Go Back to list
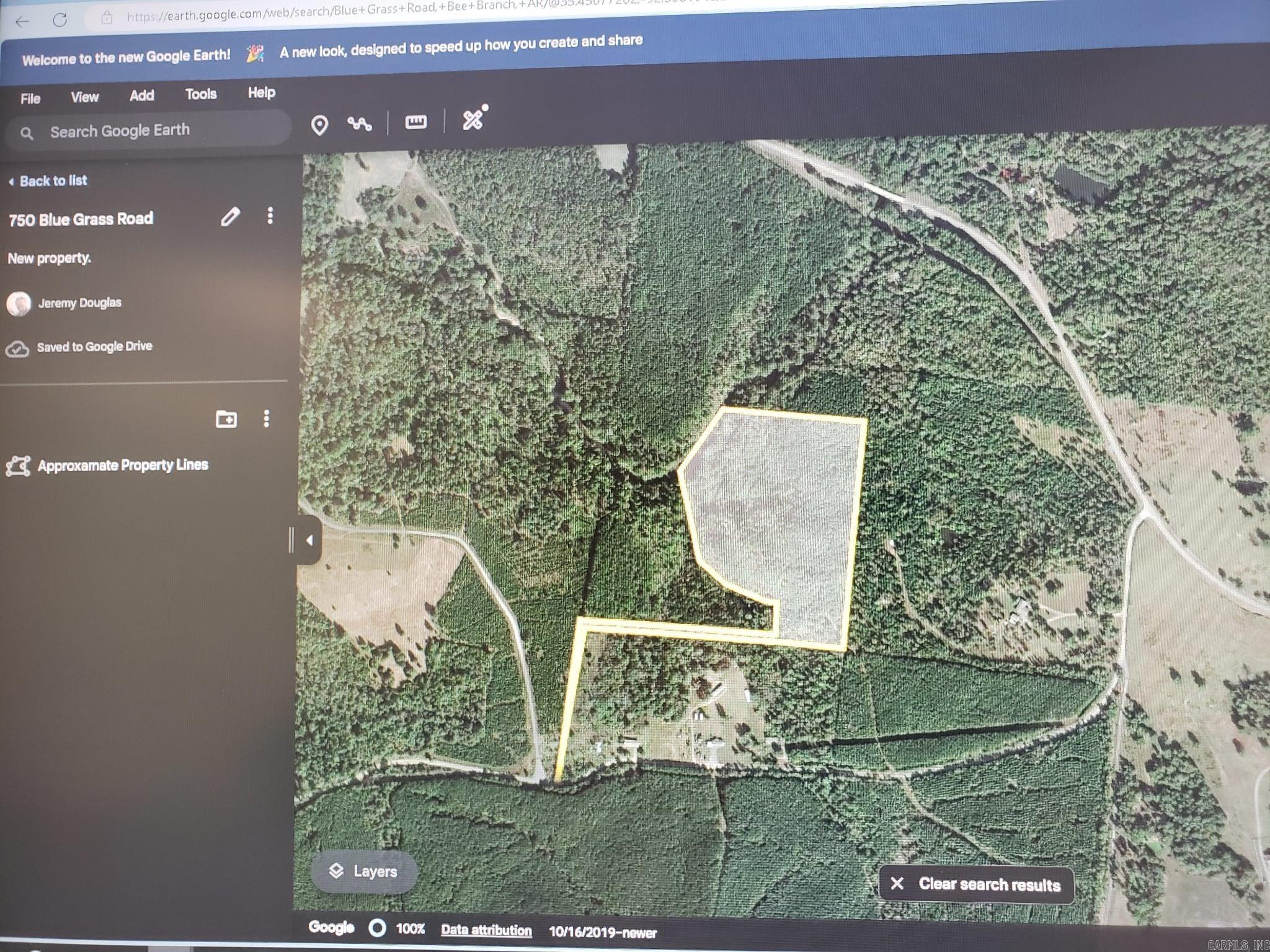The width and height of the screenshot is (1270, 952). [x=48, y=181]
